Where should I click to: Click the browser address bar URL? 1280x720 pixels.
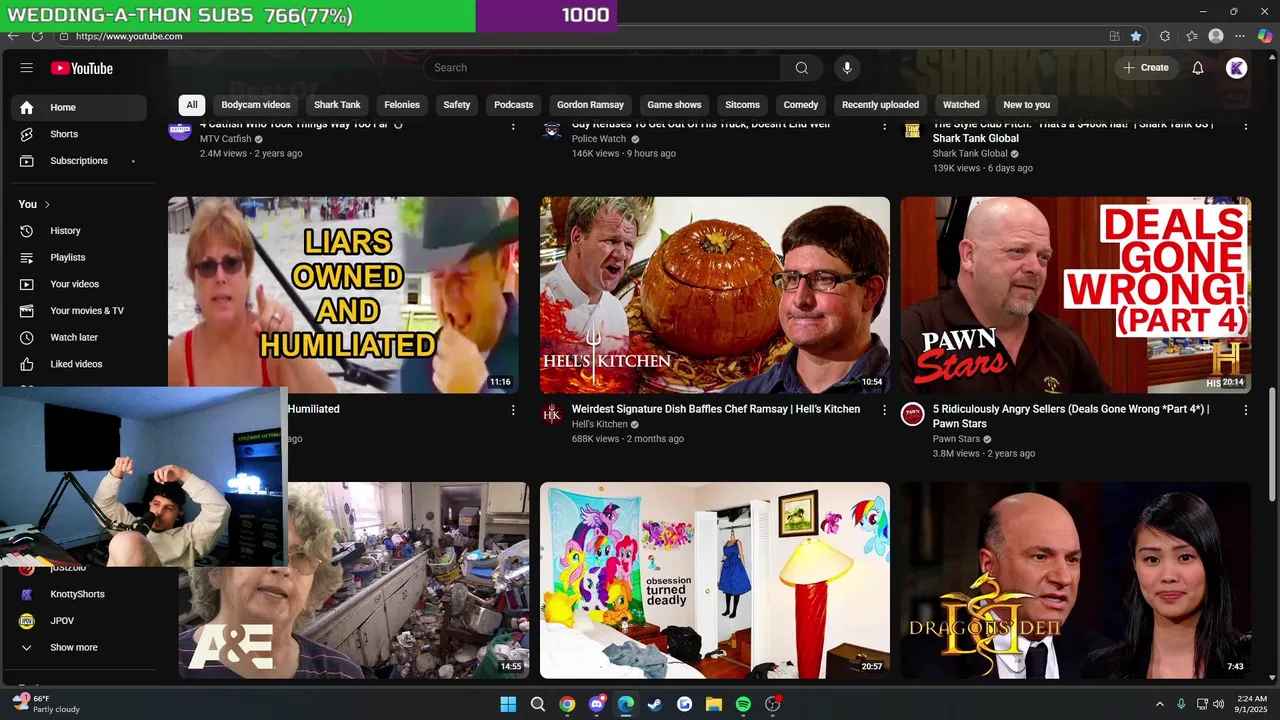tap(129, 36)
